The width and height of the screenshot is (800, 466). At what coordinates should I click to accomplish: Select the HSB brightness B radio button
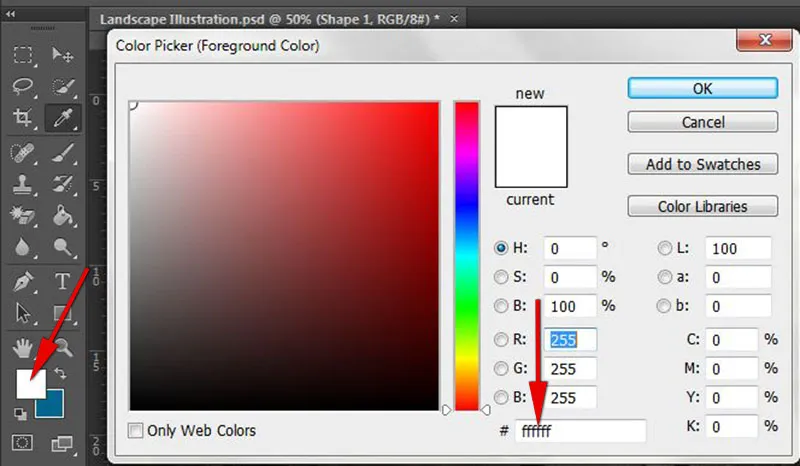click(x=501, y=306)
